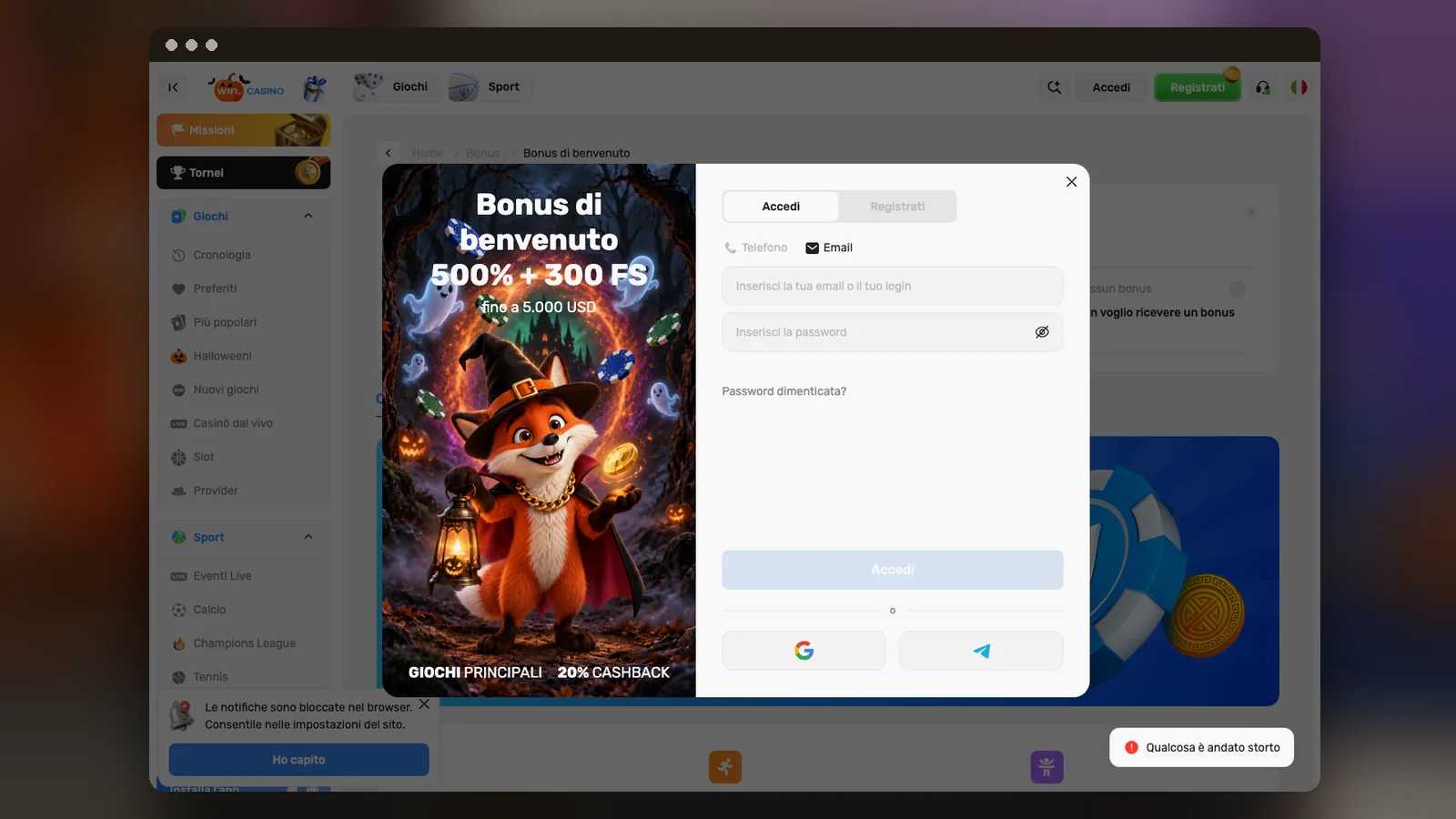Submit with the Accedi button in dialog
This screenshot has height=819, width=1456.
pyautogui.click(x=893, y=570)
